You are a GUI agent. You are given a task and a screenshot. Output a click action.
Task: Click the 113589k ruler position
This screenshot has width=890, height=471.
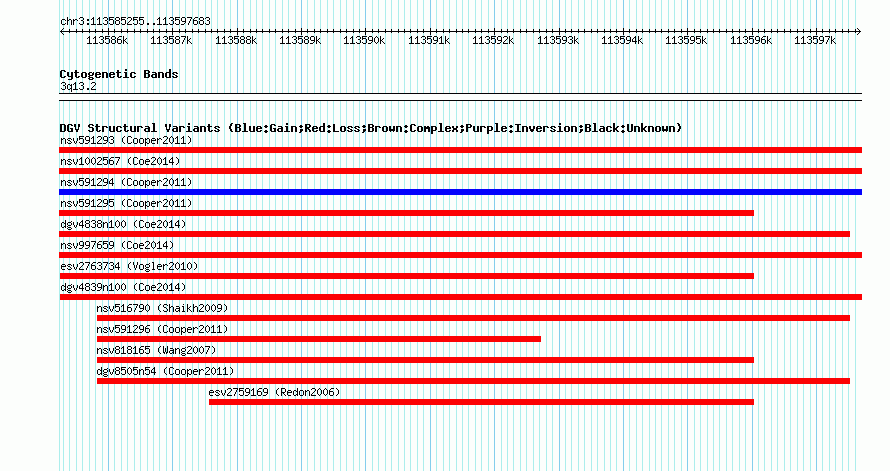(x=300, y=40)
